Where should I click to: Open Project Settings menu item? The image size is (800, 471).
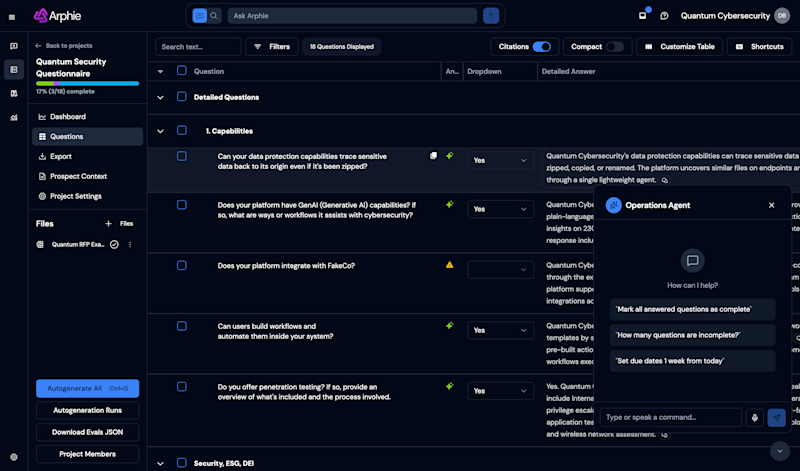[x=87, y=196]
